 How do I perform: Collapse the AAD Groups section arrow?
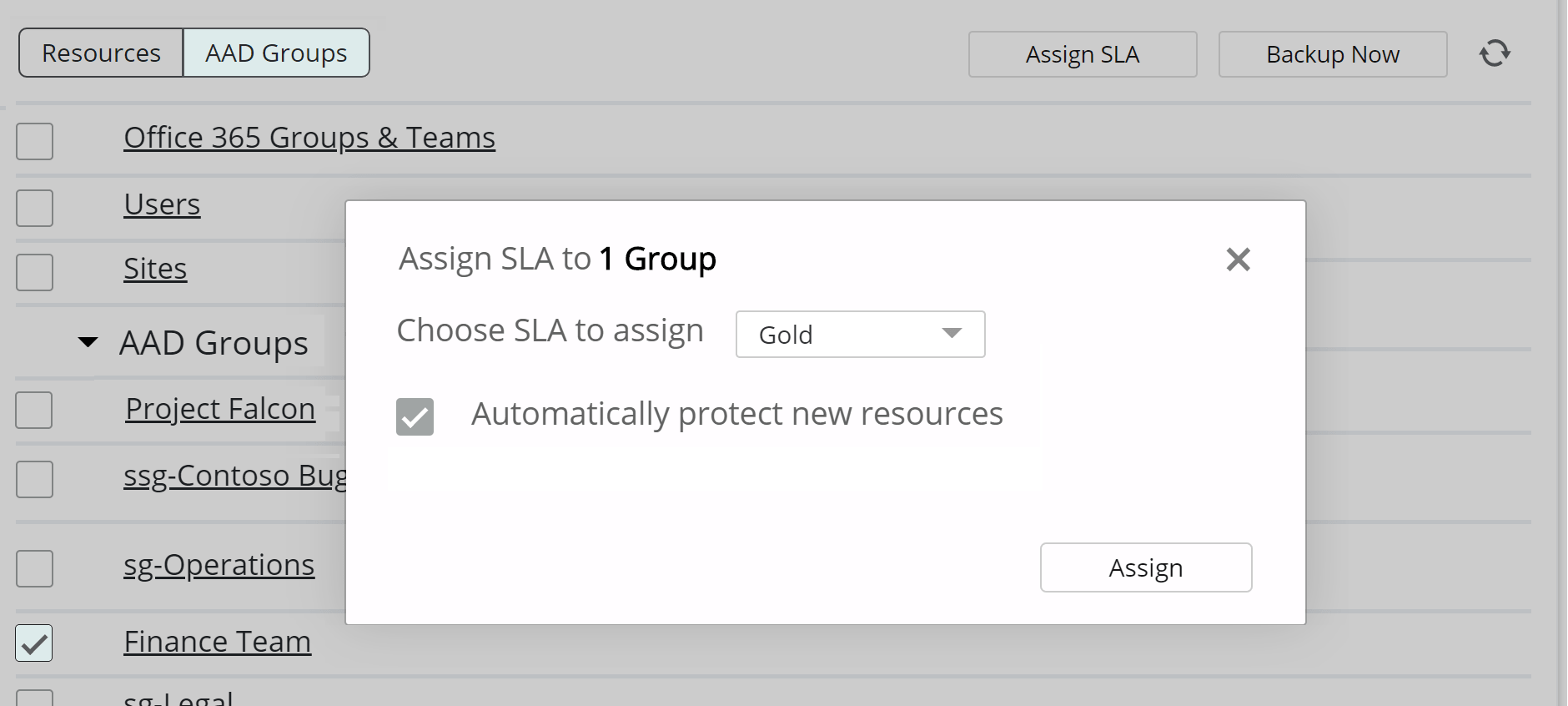[x=88, y=342]
